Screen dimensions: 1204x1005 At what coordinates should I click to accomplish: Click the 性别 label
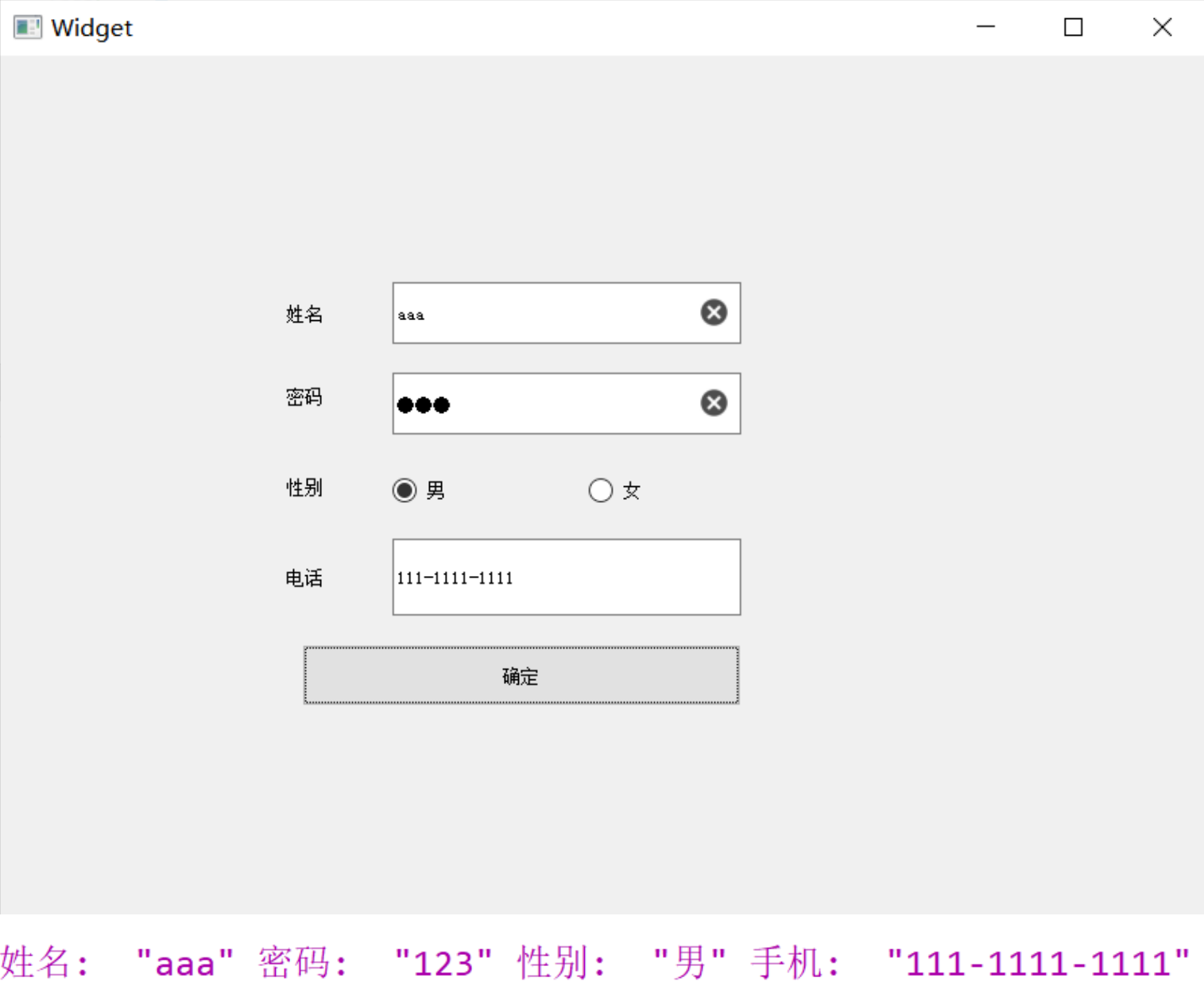click(304, 487)
